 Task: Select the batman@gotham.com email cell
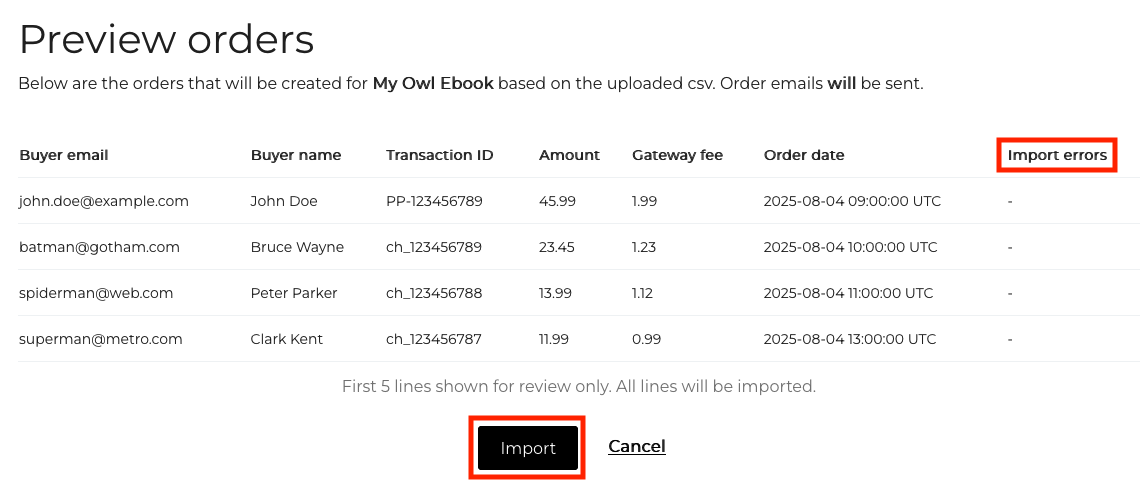point(99,247)
